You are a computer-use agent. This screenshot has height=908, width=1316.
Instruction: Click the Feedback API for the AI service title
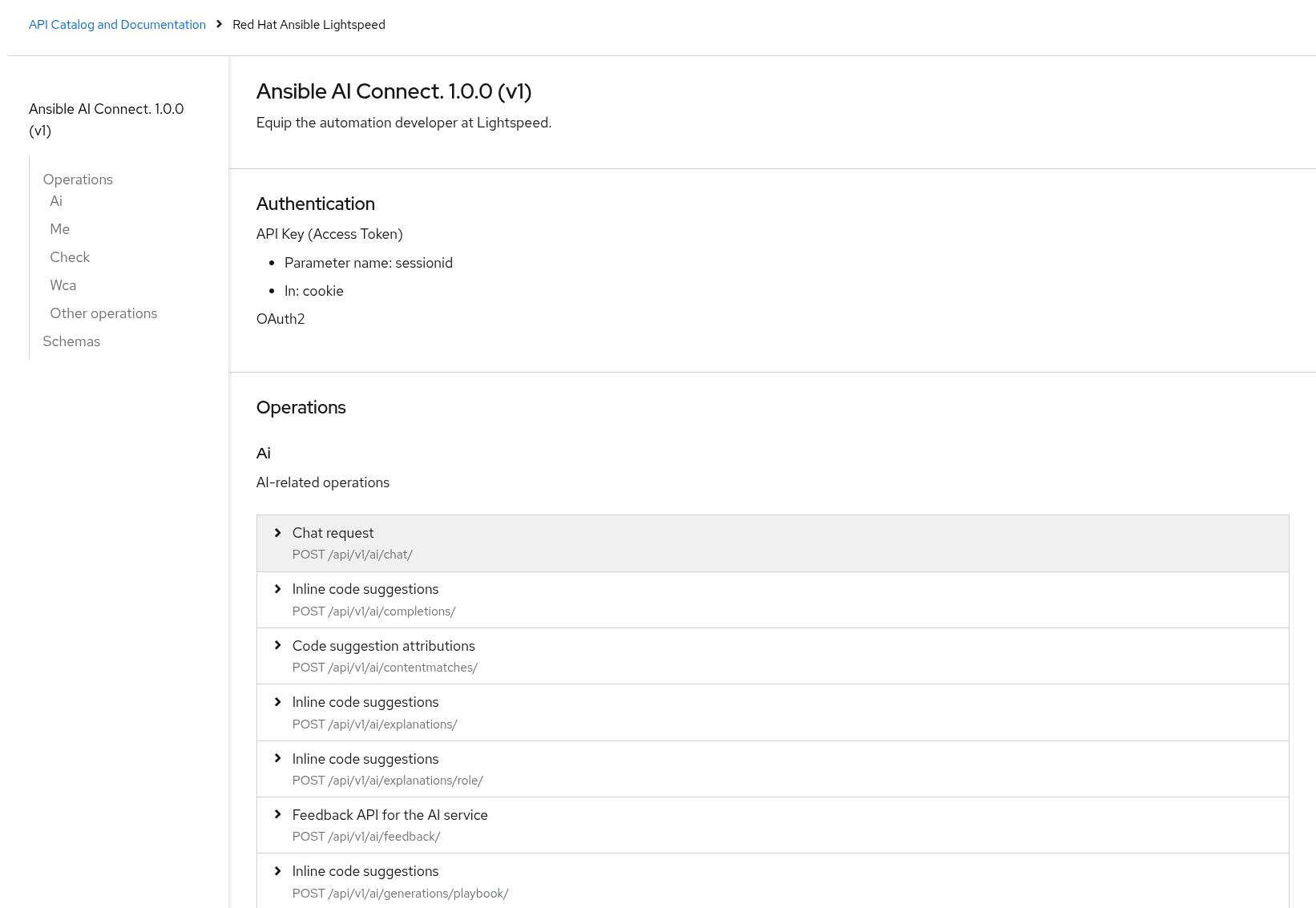click(390, 815)
